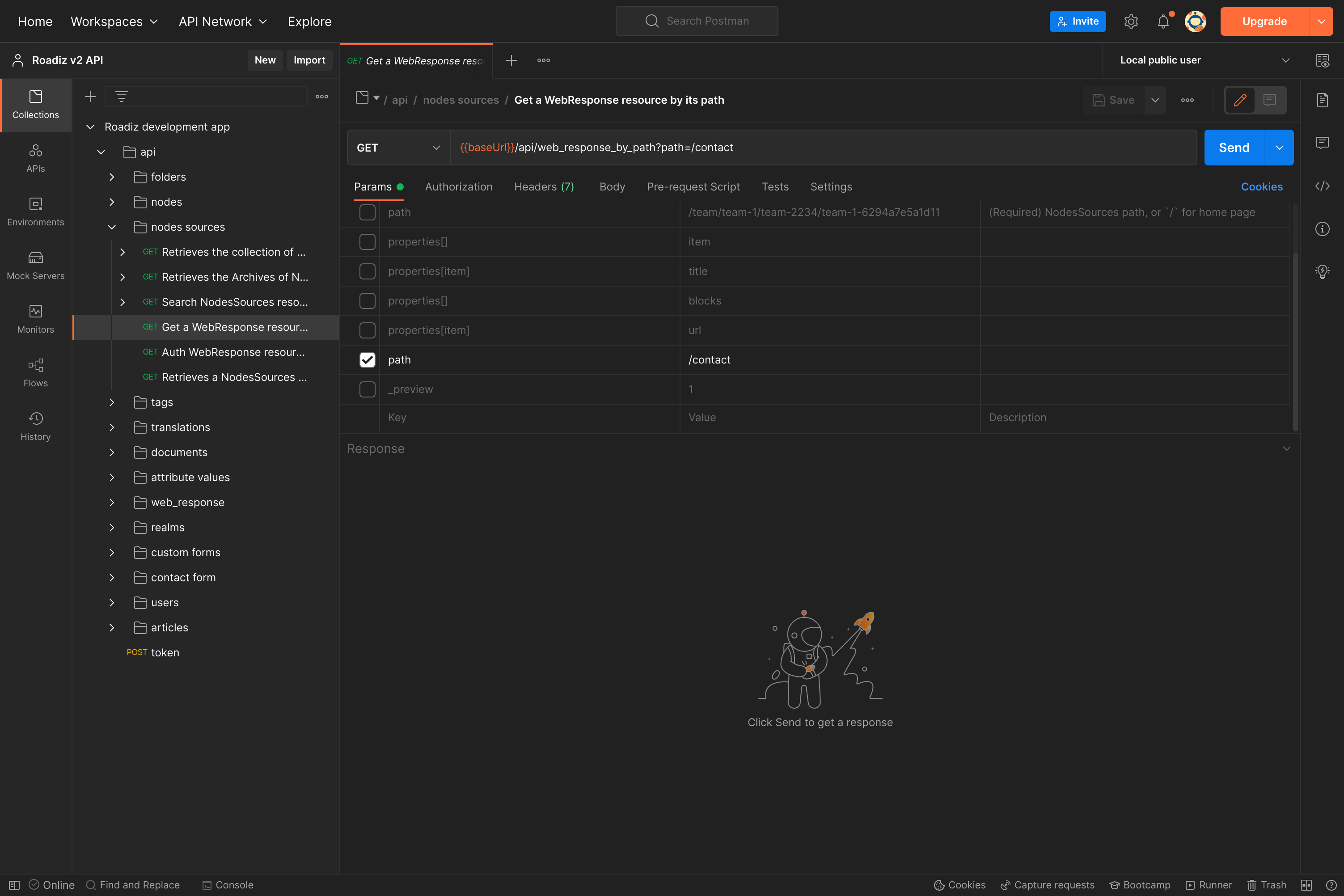Open the environment quick look icon
Viewport: 1344px width, 896px height.
tap(1322, 60)
